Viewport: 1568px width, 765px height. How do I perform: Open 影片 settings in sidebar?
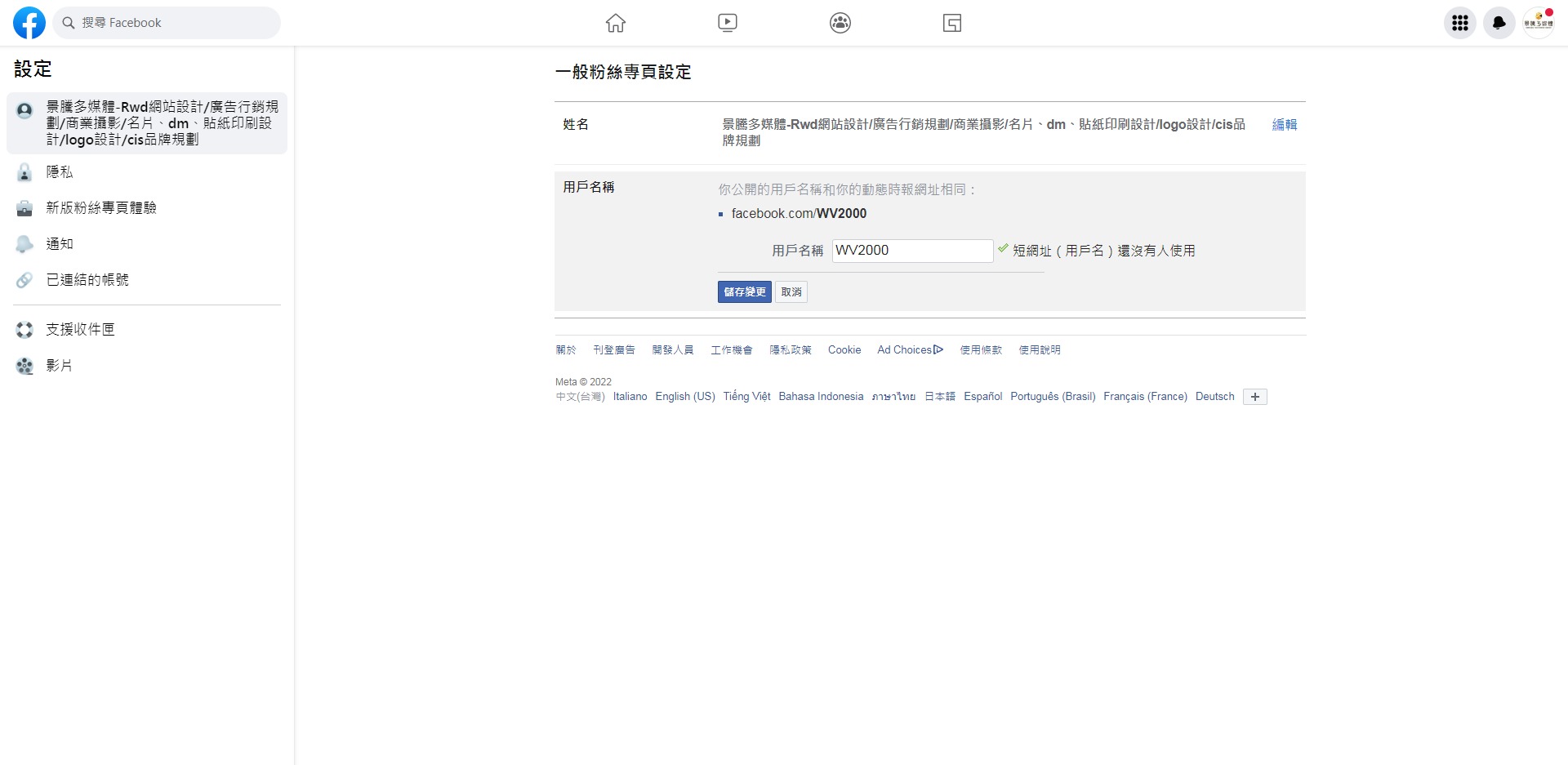point(147,366)
